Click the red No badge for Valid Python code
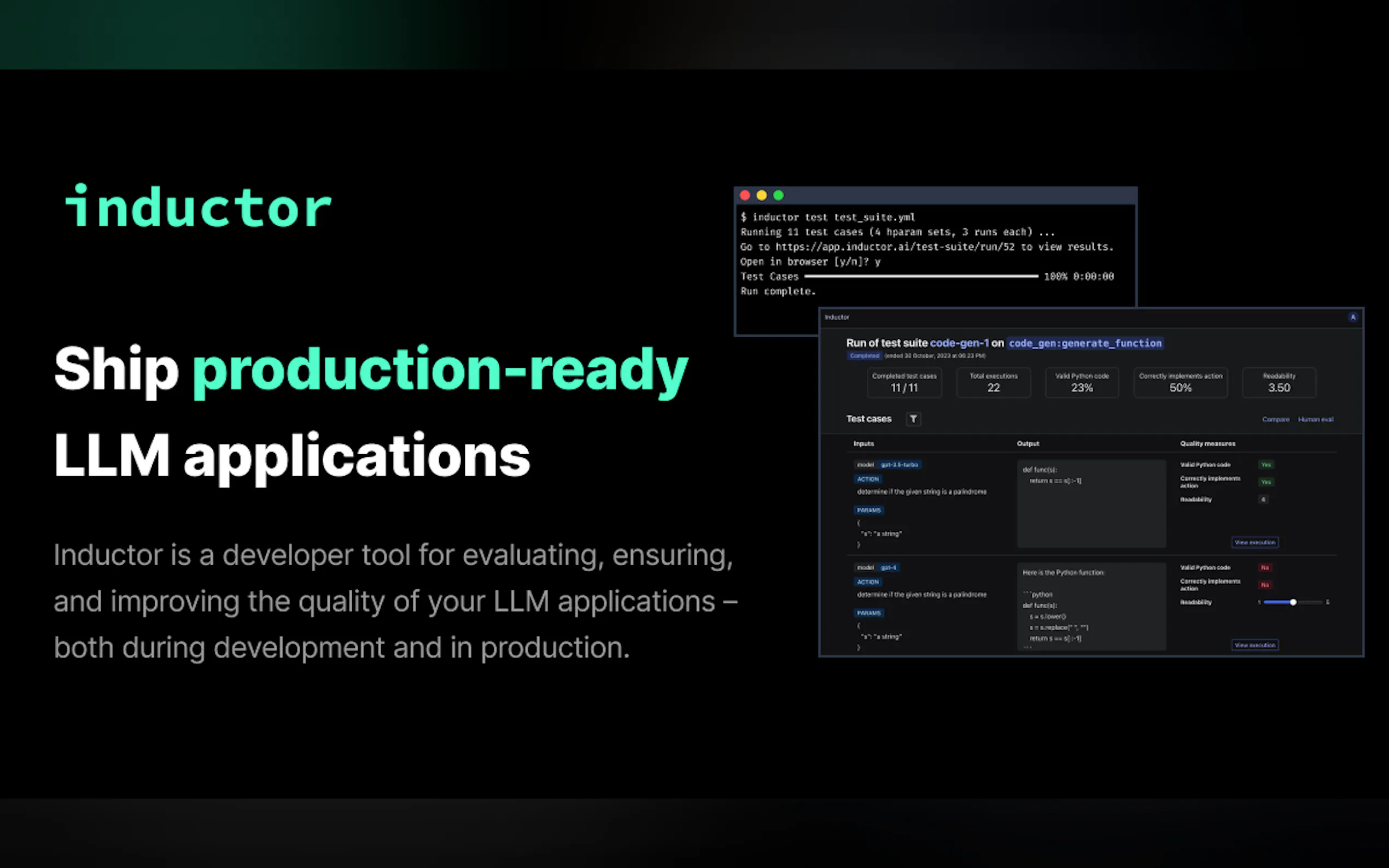 [1264, 567]
